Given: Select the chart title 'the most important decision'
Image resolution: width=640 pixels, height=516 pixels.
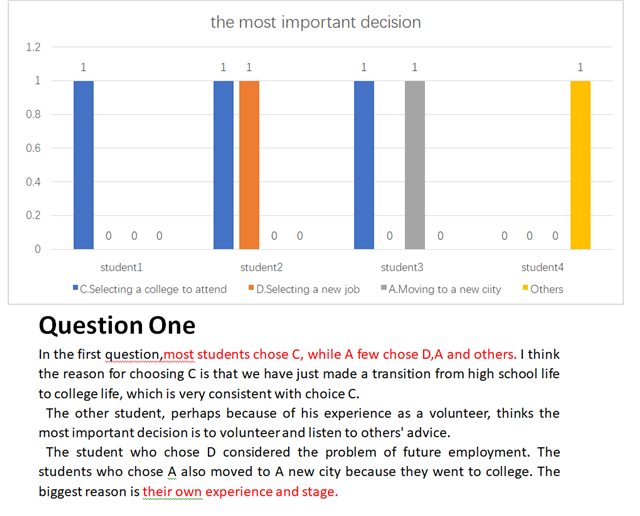Looking at the screenshot, I should [x=316, y=22].
